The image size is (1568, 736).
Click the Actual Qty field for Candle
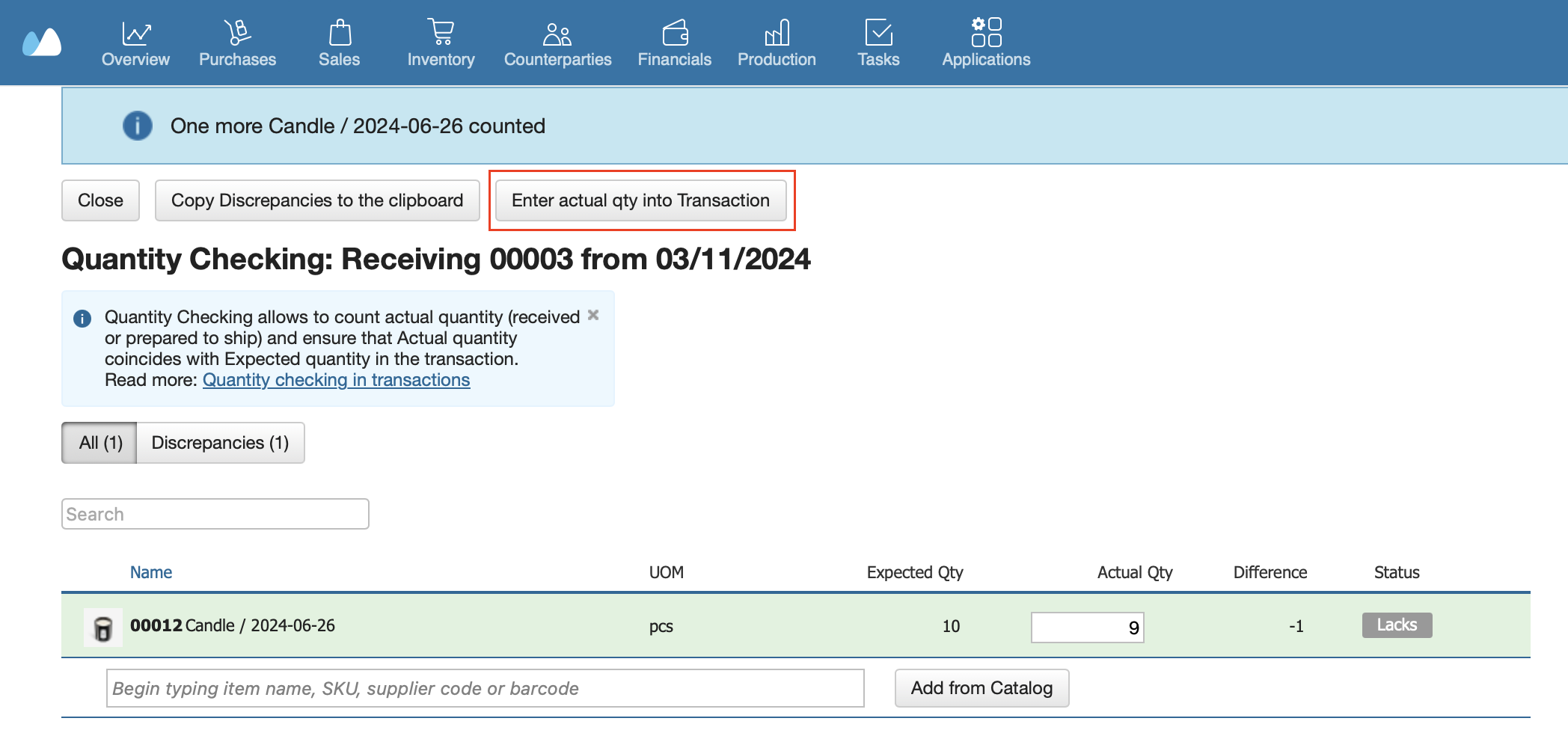(x=1087, y=628)
